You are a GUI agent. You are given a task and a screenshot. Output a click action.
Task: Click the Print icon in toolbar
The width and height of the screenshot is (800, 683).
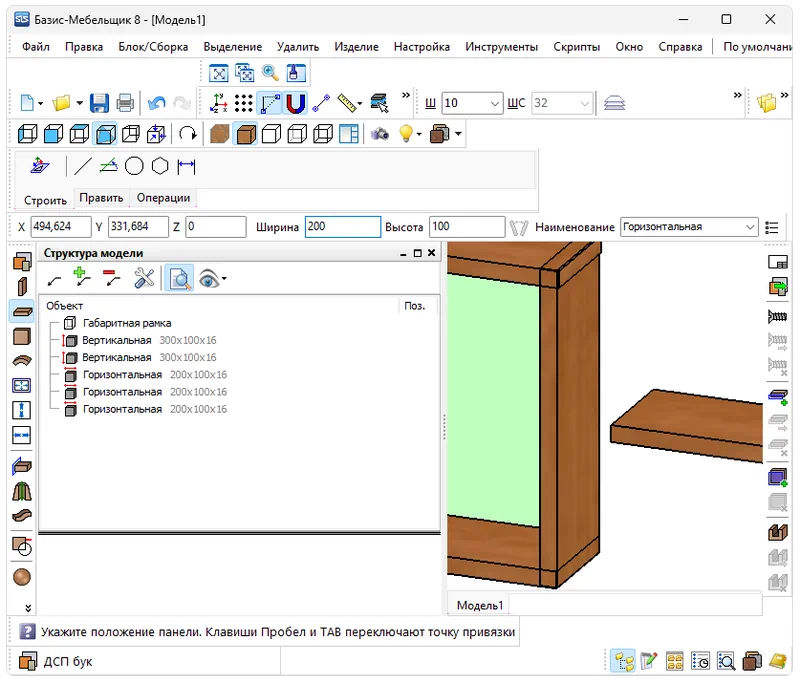pos(125,103)
